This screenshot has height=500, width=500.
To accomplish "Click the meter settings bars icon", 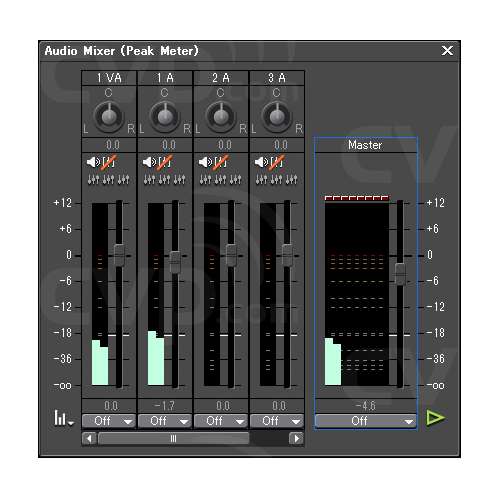I will [63, 418].
